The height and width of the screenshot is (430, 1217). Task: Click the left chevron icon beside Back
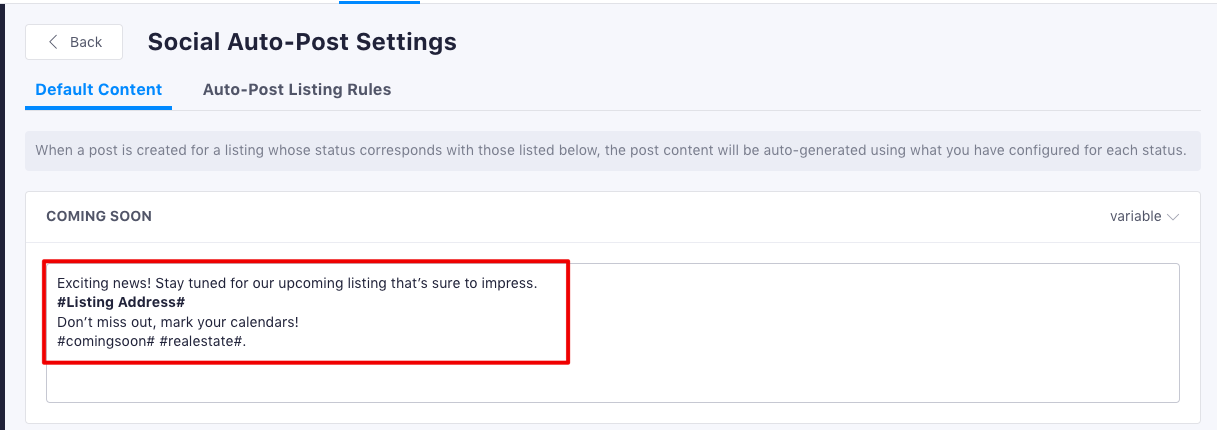pyautogui.click(x=53, y=42)
